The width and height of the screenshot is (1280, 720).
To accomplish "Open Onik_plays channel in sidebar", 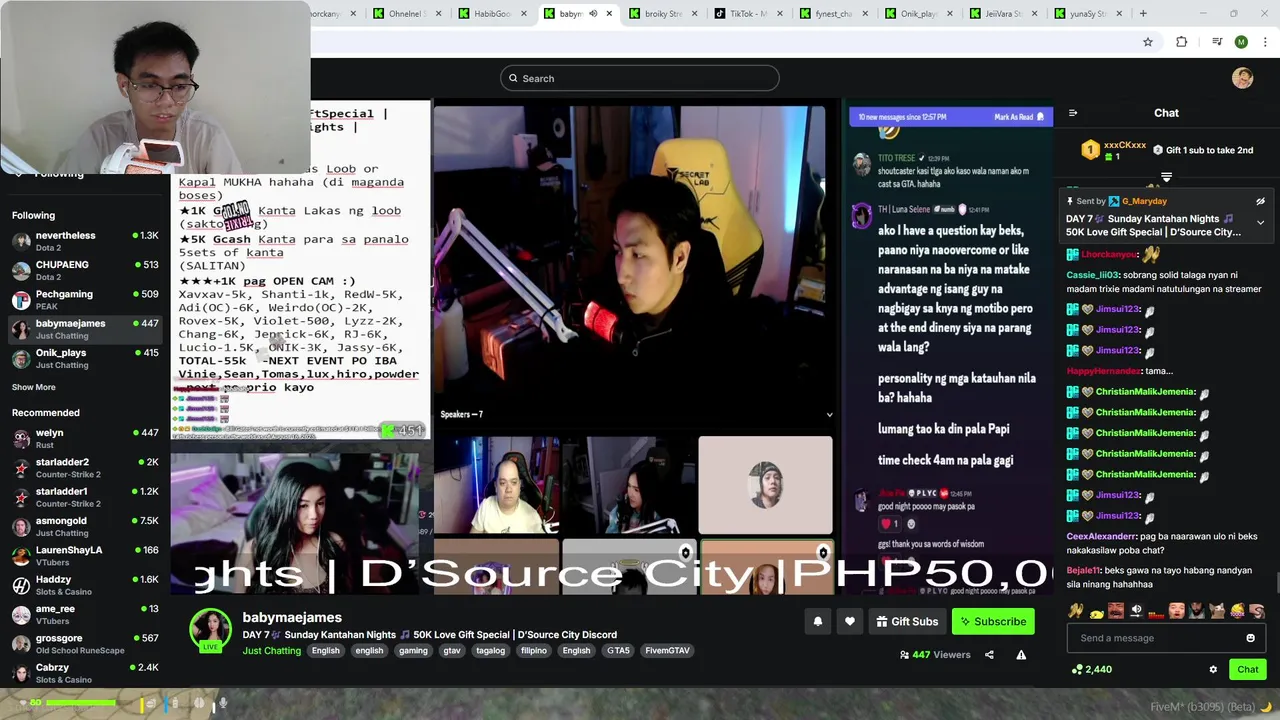I will 85,358.
